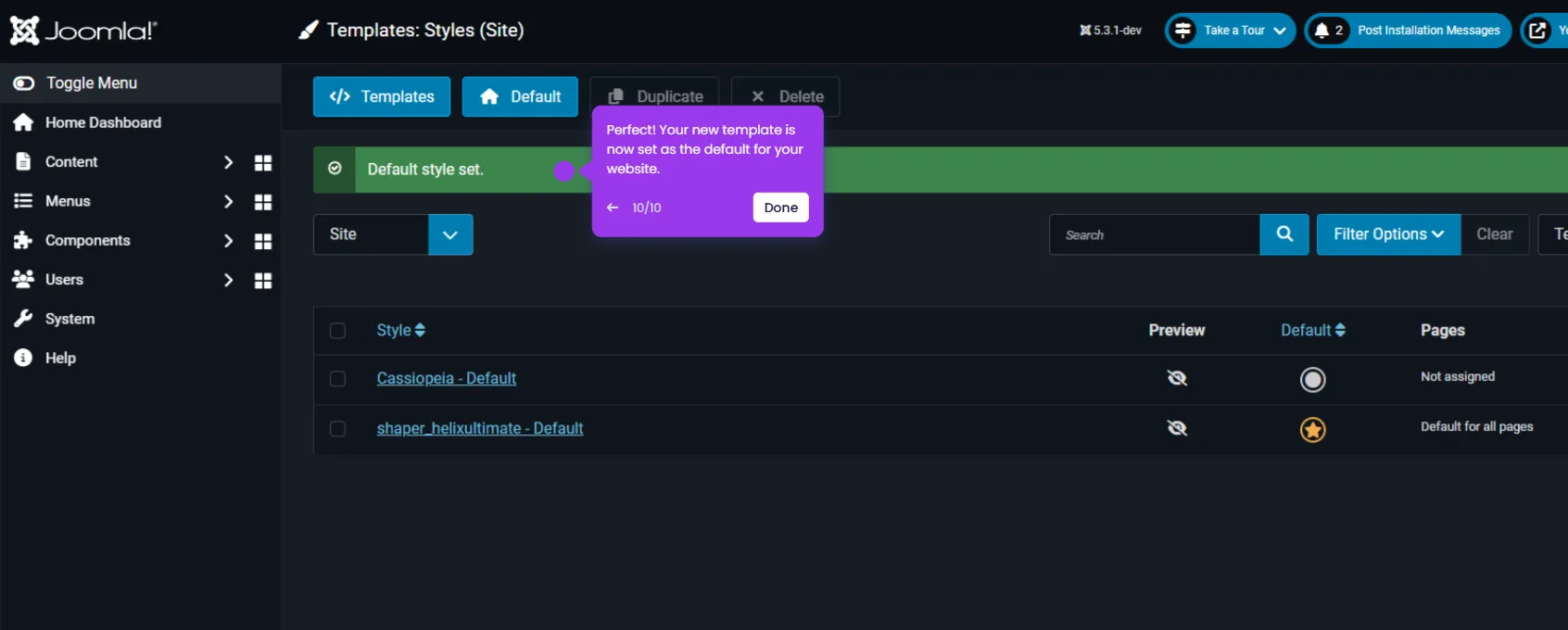Click the external site link icon
Viewport: 1568px width, 630px height.
[x=1538, y=31]
